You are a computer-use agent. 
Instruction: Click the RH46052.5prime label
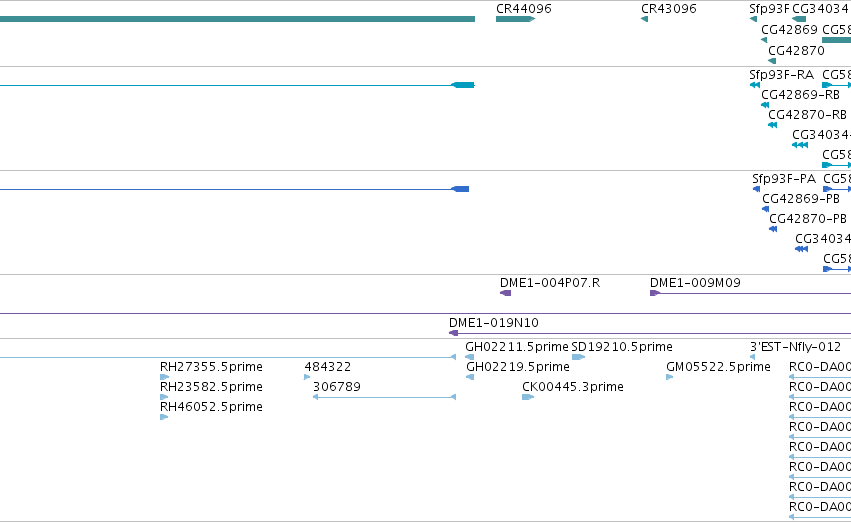coord(211,407)
